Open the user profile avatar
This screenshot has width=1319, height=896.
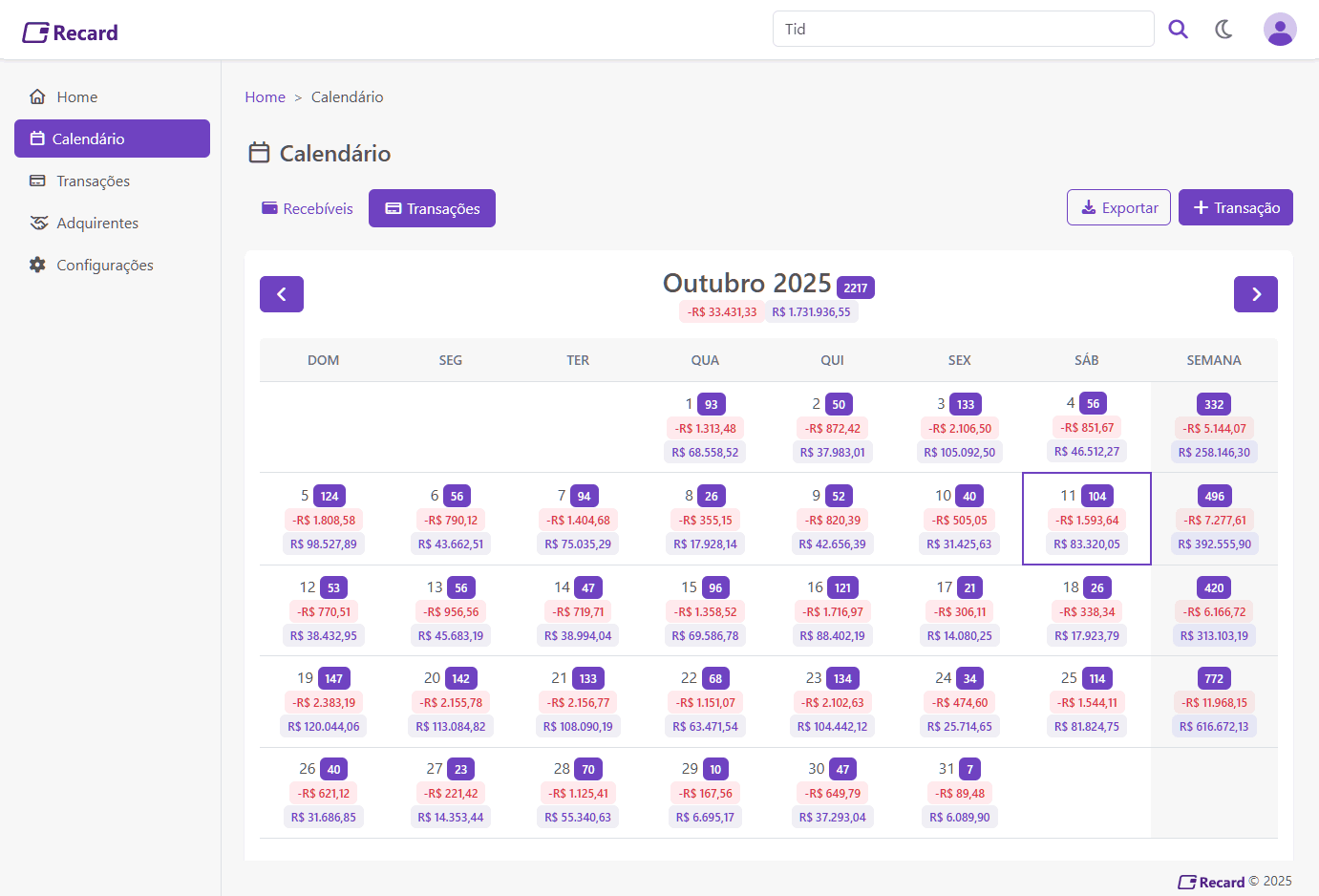(x=1279, y=30)
